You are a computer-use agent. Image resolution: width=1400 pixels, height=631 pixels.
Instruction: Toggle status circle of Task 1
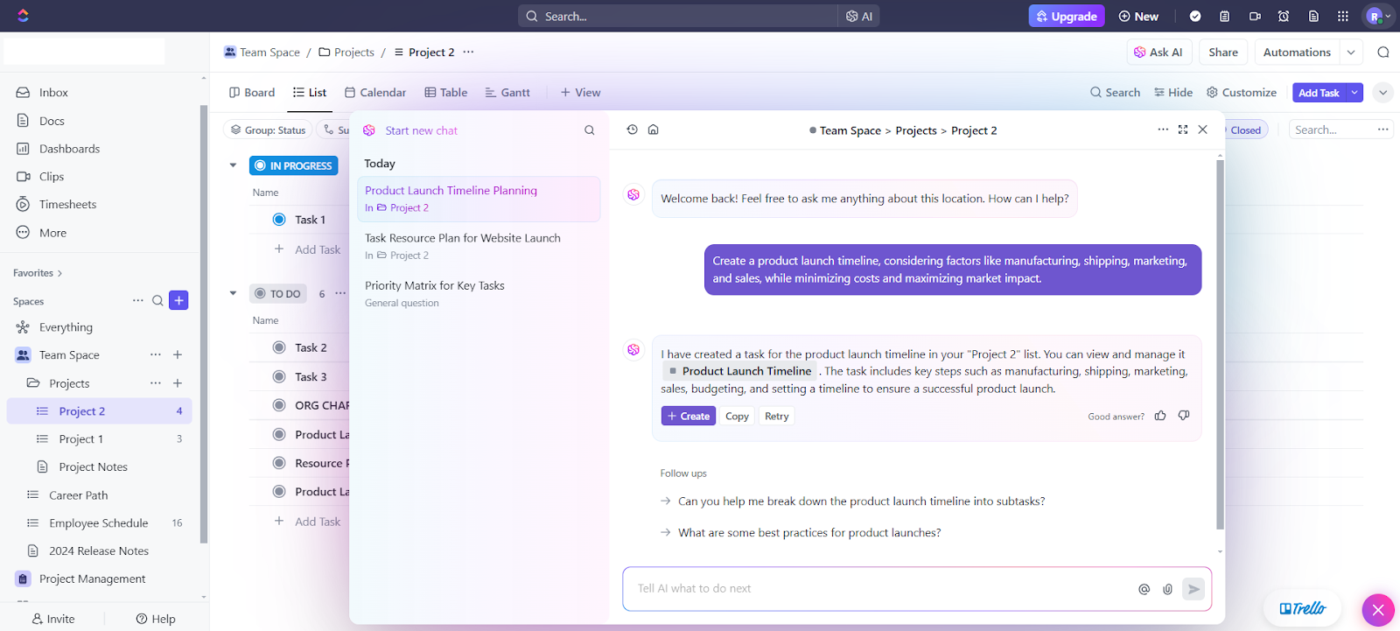pos(279,220)
